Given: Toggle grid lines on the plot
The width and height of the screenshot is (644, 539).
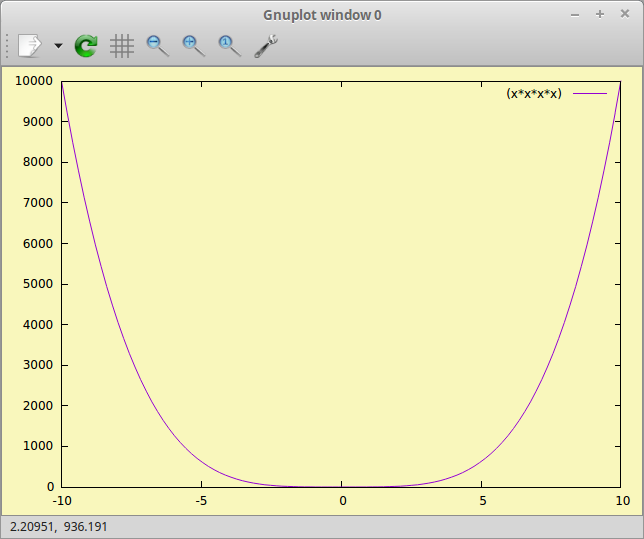Looking at the screenshot, I should pyautogui.click(x=122, y=45).
